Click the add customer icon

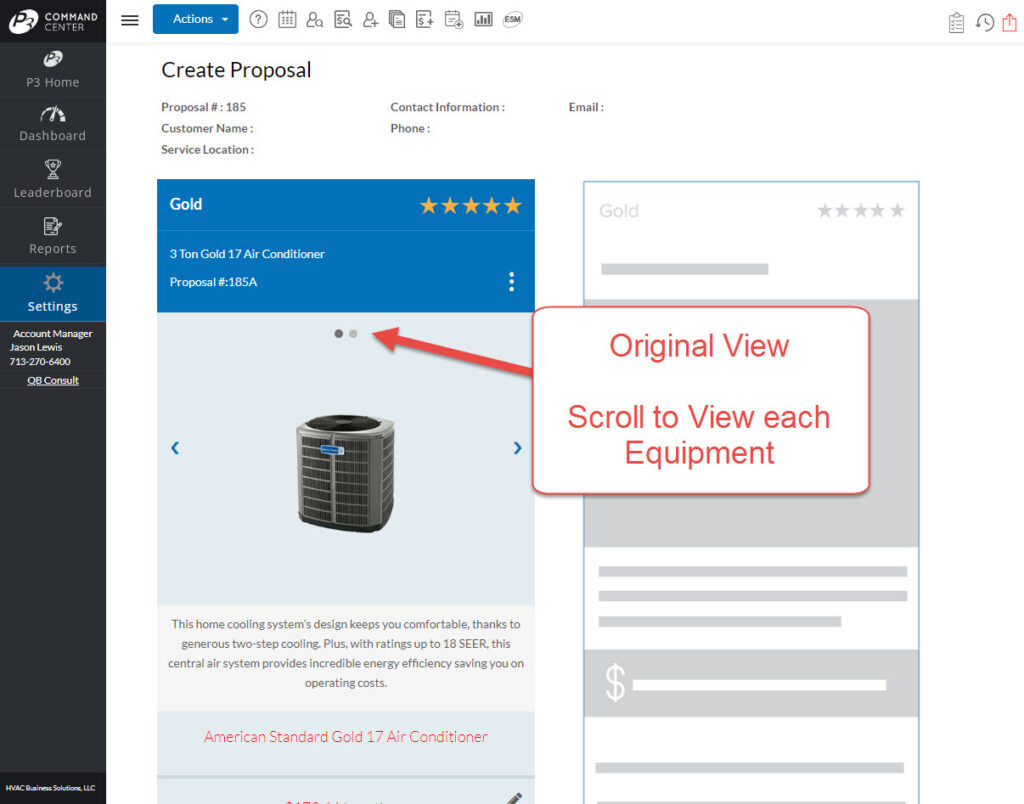click(370, 19)
